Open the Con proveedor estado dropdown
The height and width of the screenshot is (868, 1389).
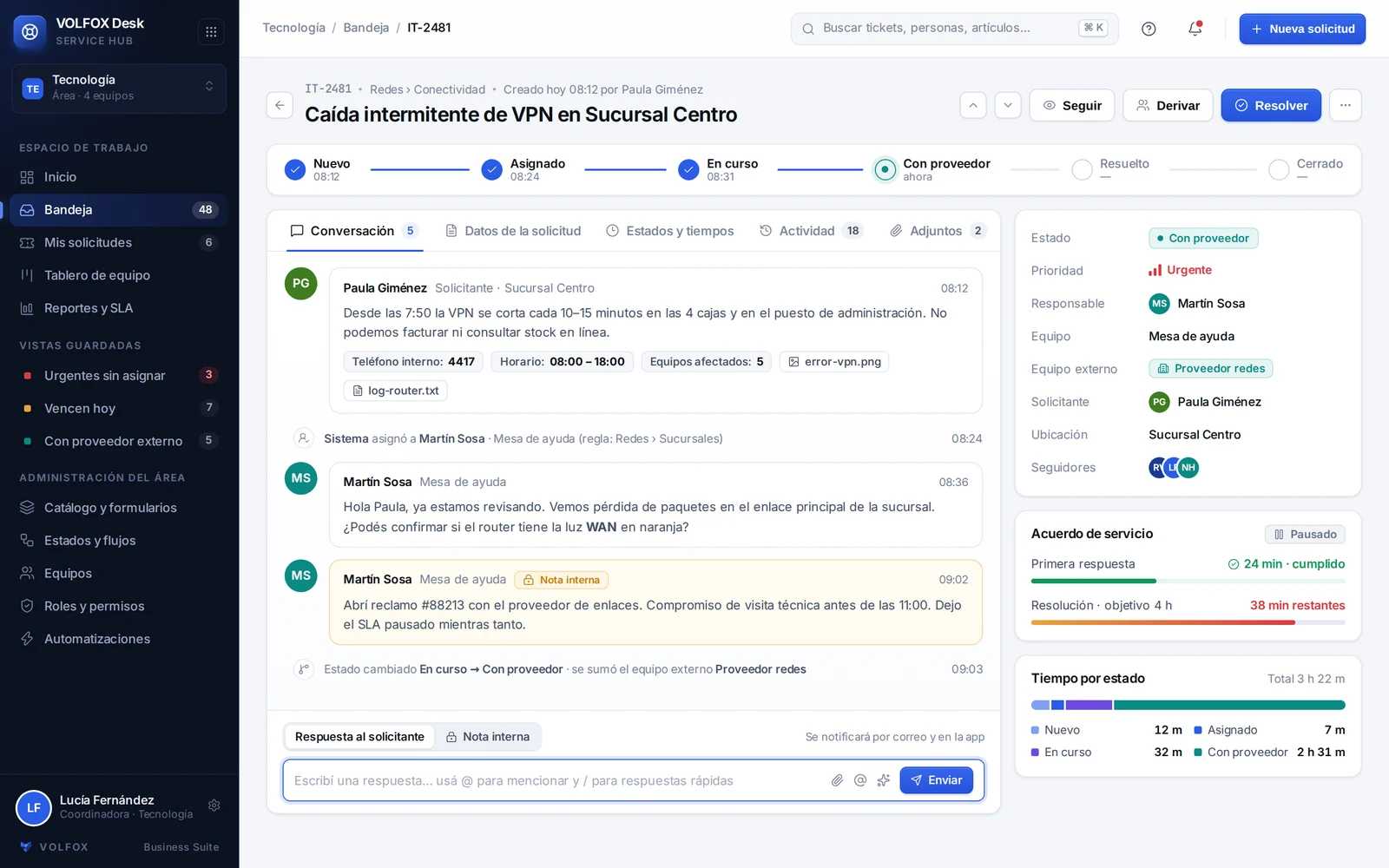1203,238
